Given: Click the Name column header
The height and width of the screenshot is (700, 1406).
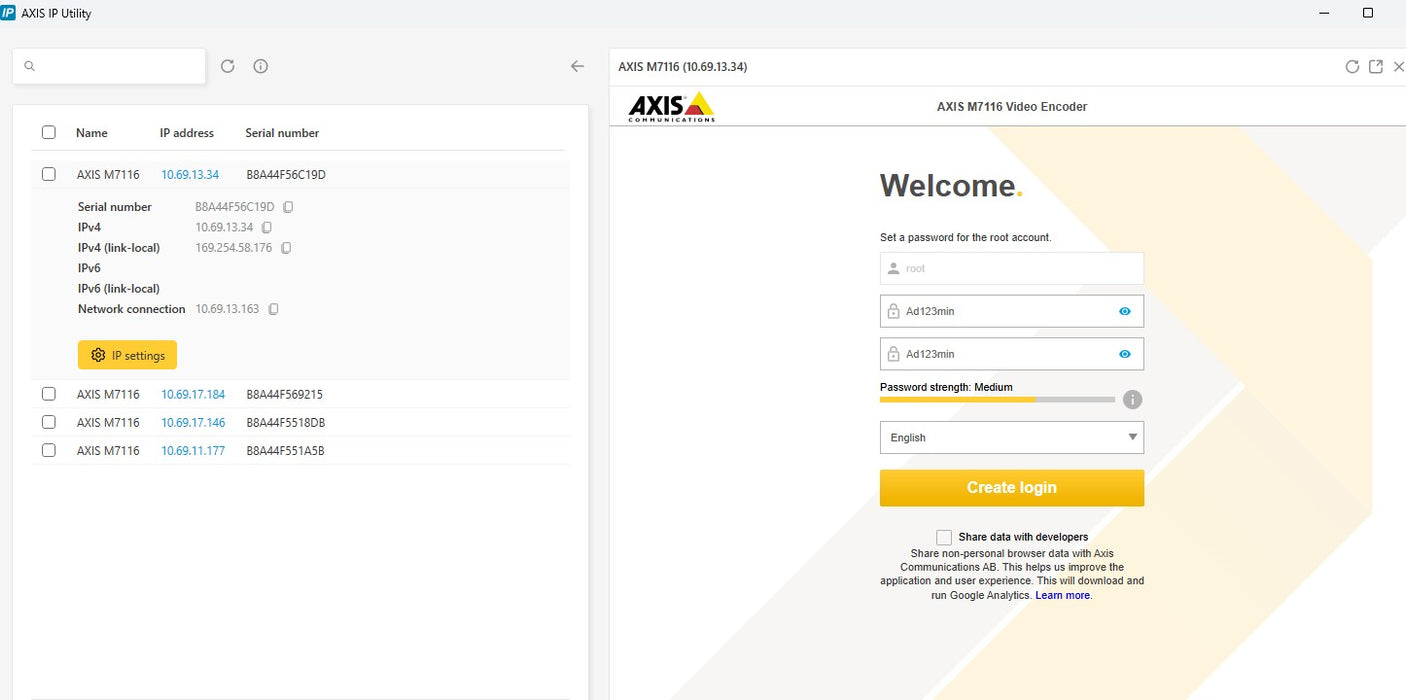Looking at the screenshot, I should coord(92,132).
